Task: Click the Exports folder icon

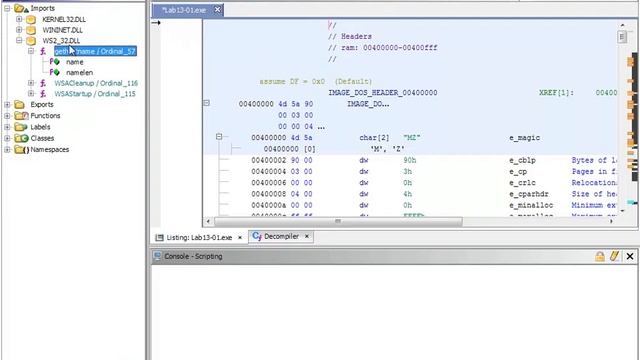Action: click(x=19, y=105)
